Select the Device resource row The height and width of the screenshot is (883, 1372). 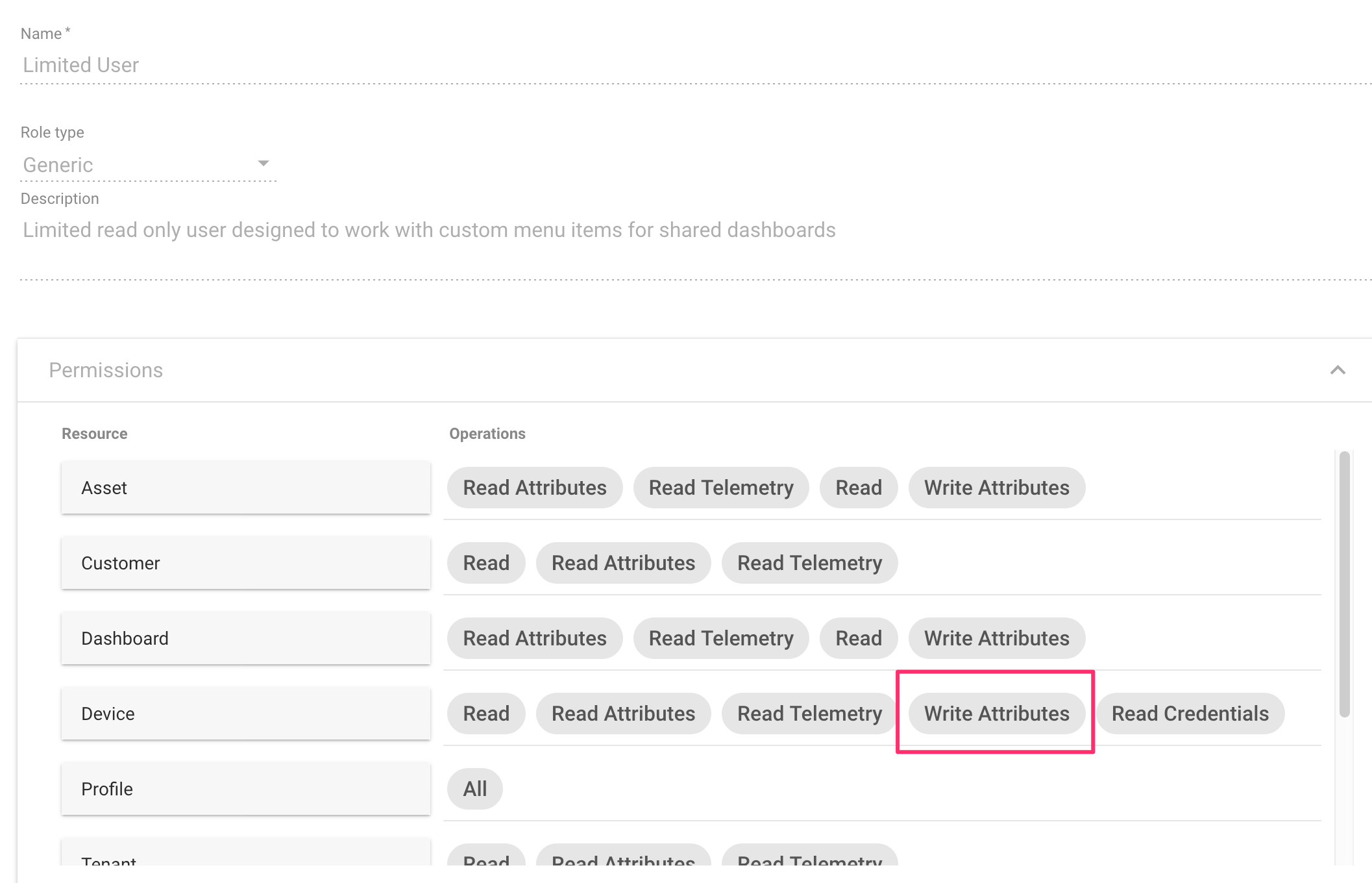246,714
